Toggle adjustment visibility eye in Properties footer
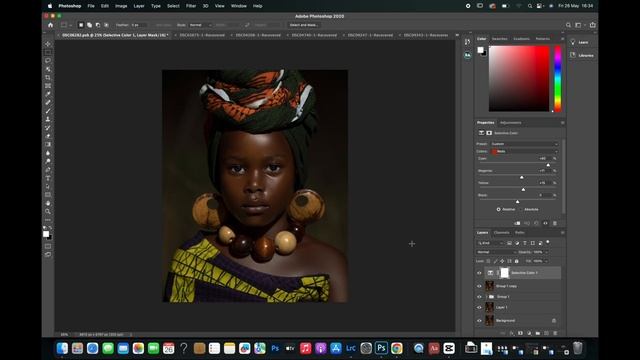640x360 pixels. click(x=545, y=223)
